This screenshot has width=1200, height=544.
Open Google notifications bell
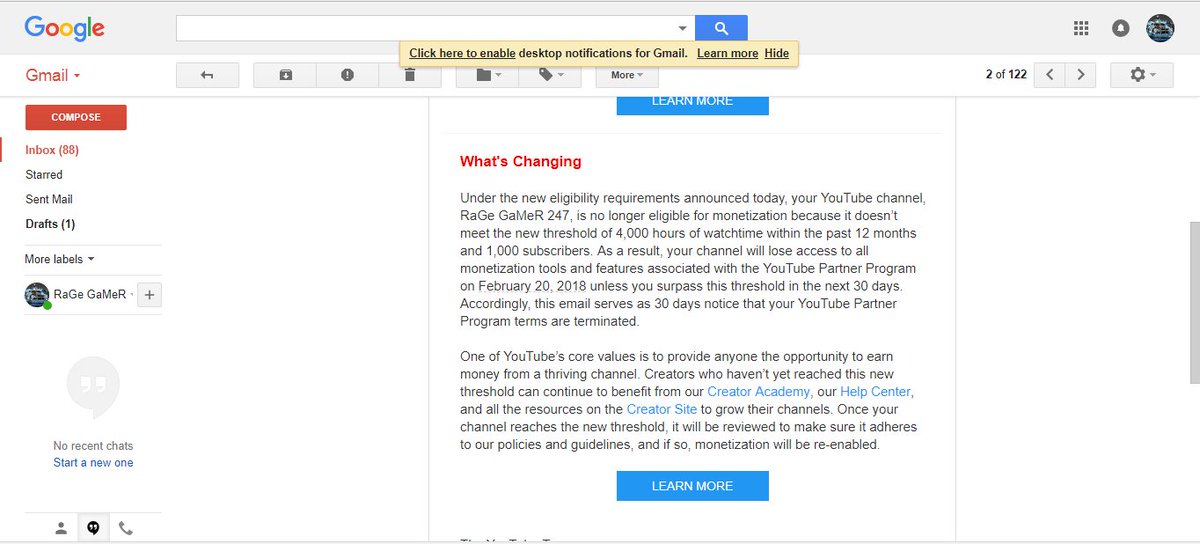1121,29
